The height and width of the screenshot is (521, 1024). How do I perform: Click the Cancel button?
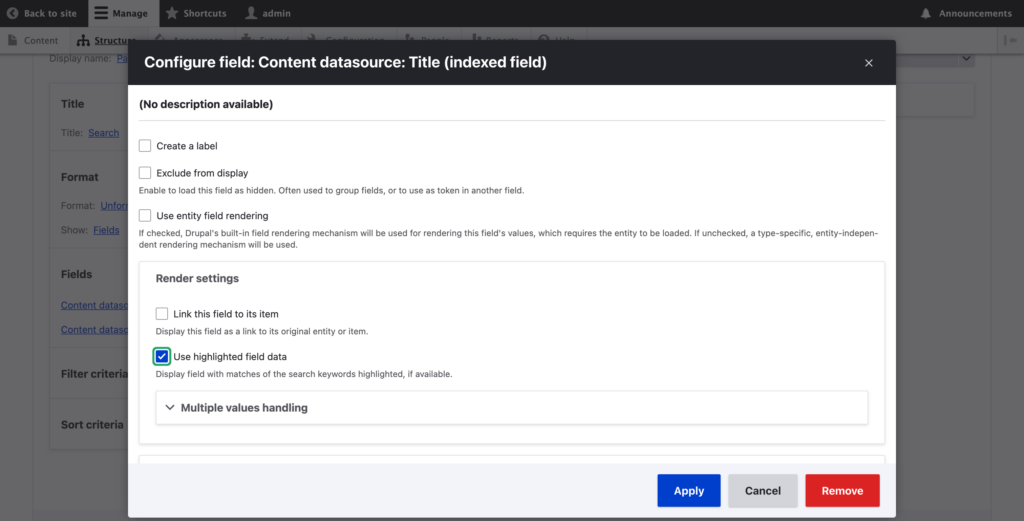click(762, 491)
